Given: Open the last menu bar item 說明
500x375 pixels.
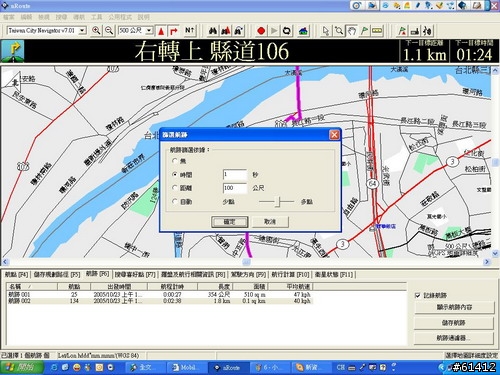Looking at the screenshot, I should pyautogui.click(x=143, y=17).
